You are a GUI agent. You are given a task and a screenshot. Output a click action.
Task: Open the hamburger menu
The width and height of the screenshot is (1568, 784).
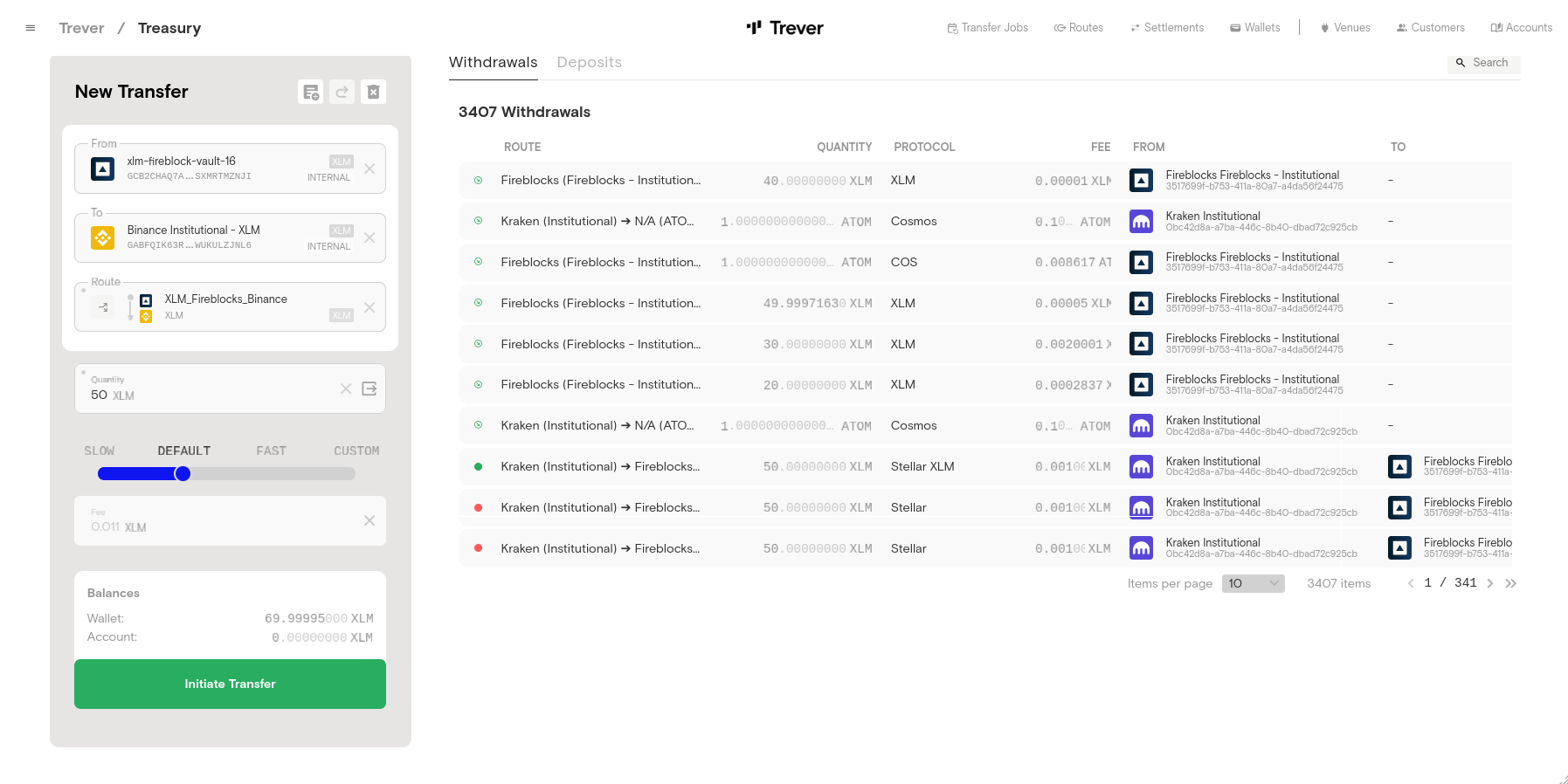click(x=31, y=28)
